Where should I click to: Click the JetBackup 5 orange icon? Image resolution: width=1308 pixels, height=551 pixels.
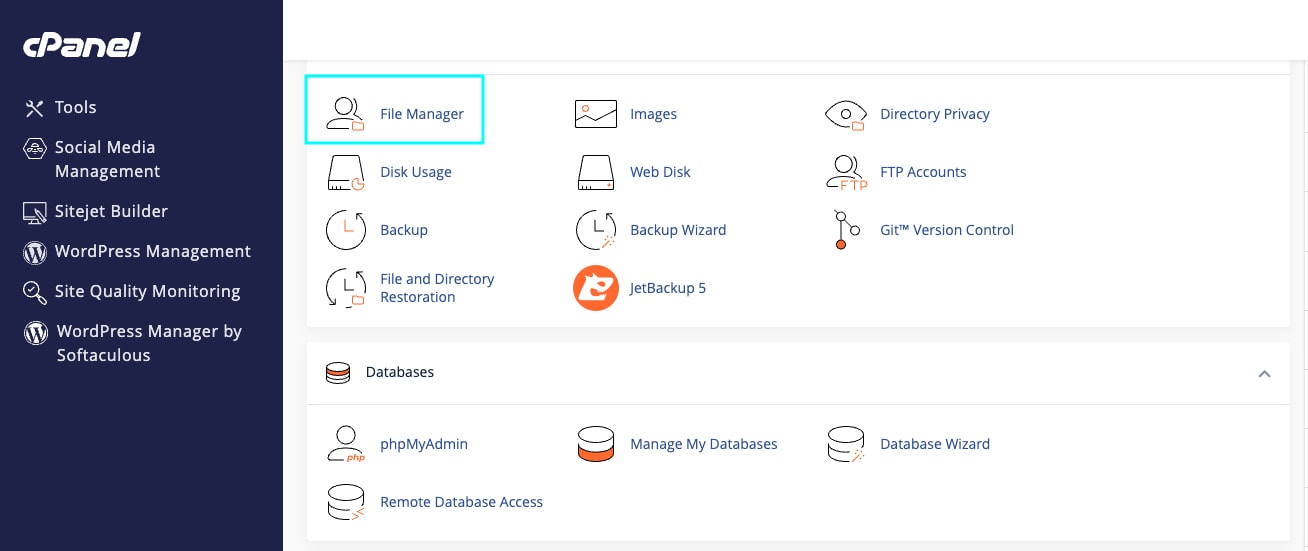(595, 288)
